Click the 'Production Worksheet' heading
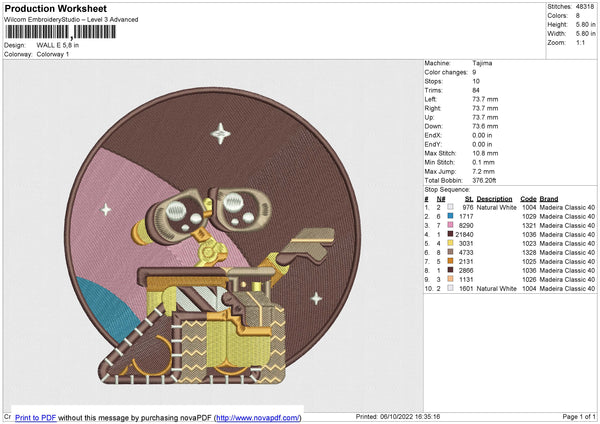This screenshot has height=424, width=600. (55, 8)
